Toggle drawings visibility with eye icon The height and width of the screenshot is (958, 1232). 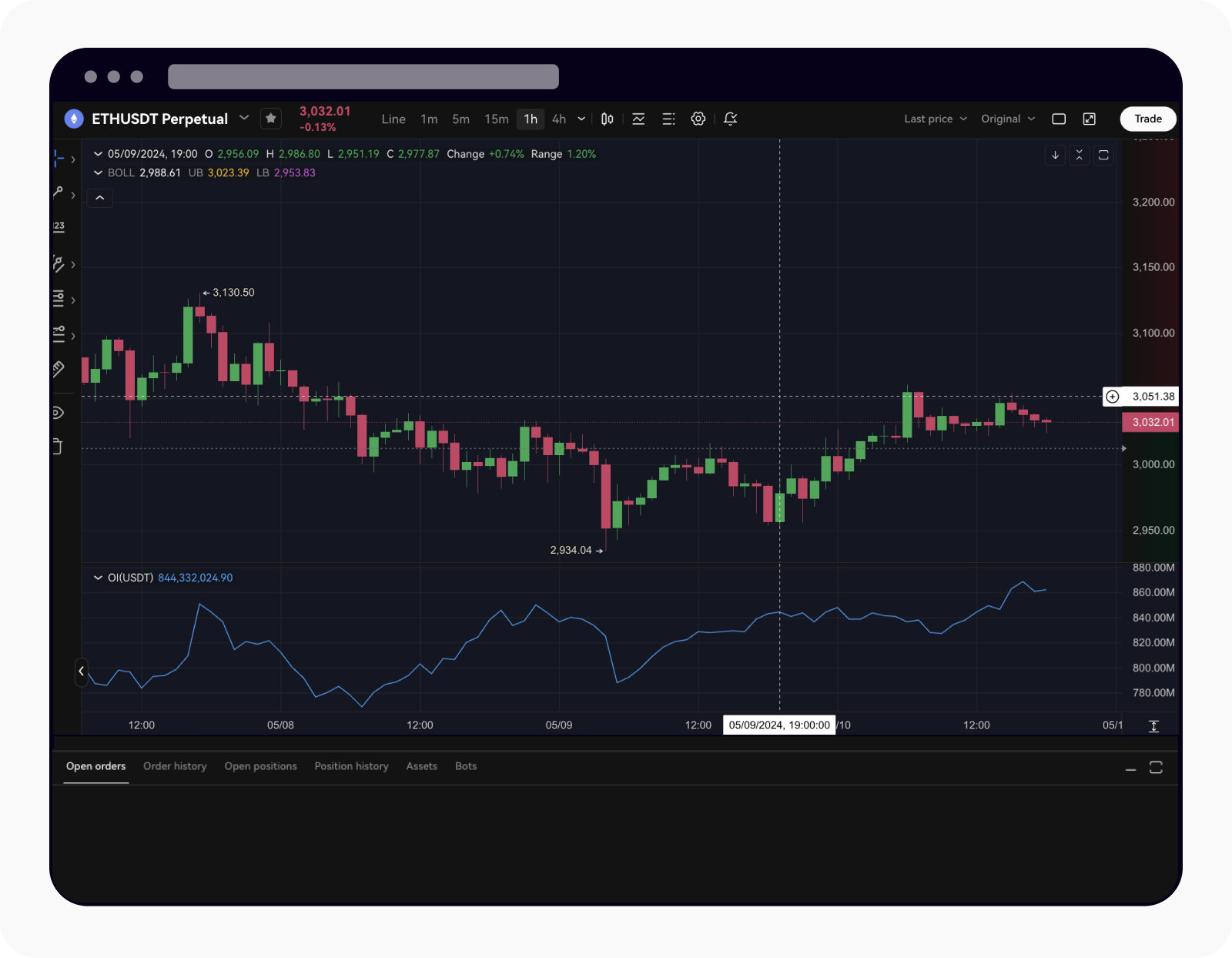[x=59, y=412]
